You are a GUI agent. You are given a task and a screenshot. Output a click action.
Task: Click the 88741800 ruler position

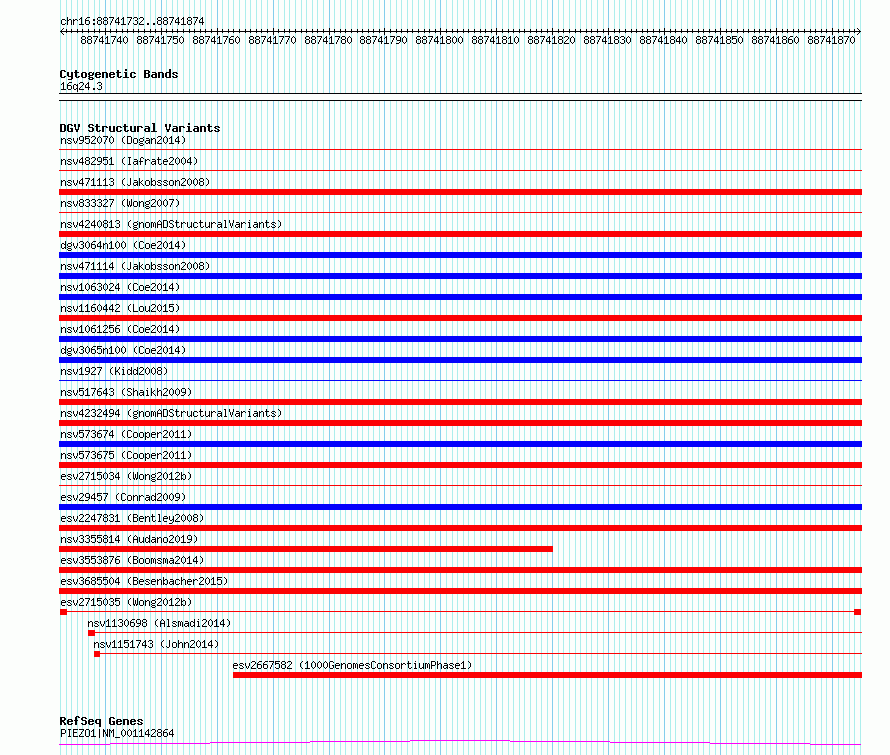[439, 40]
